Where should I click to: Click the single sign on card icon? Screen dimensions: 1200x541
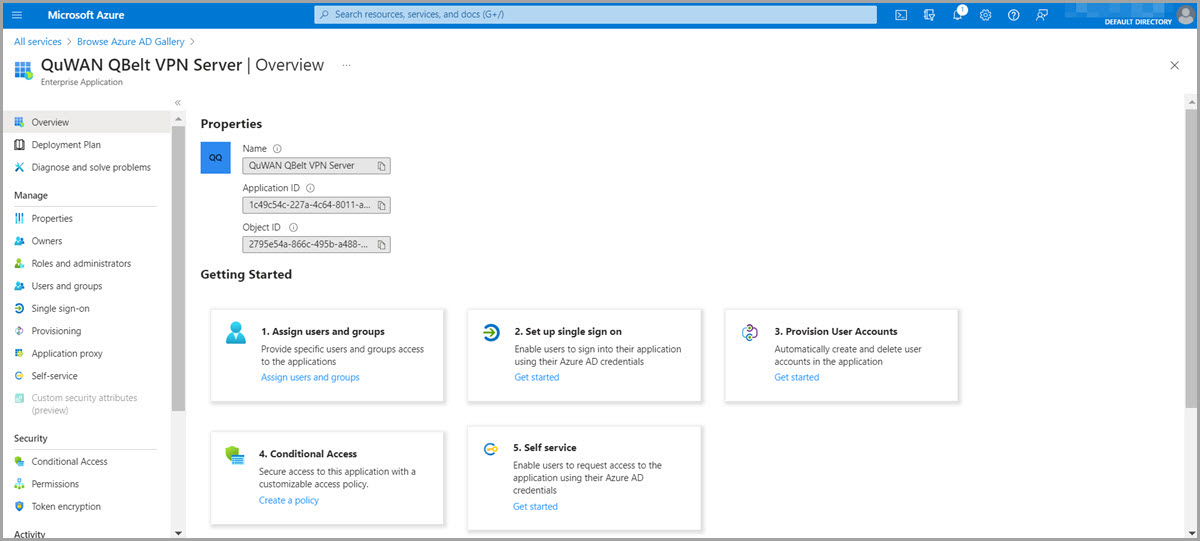(491, 333)
